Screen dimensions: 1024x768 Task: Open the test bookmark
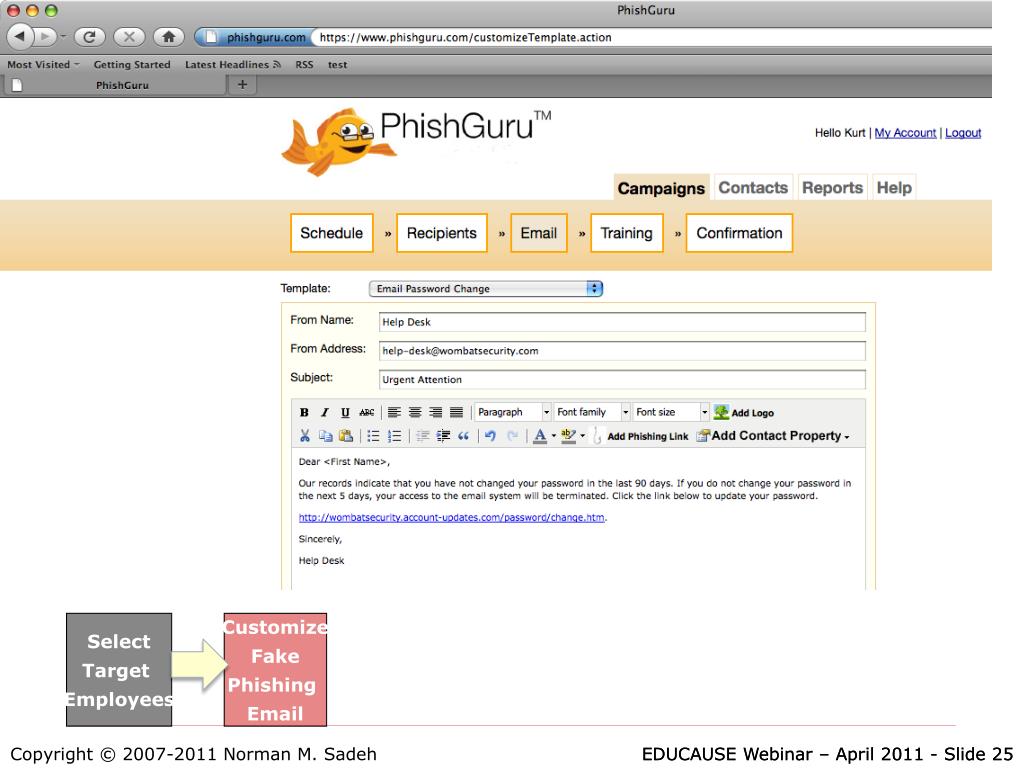[x=337, y=65]
